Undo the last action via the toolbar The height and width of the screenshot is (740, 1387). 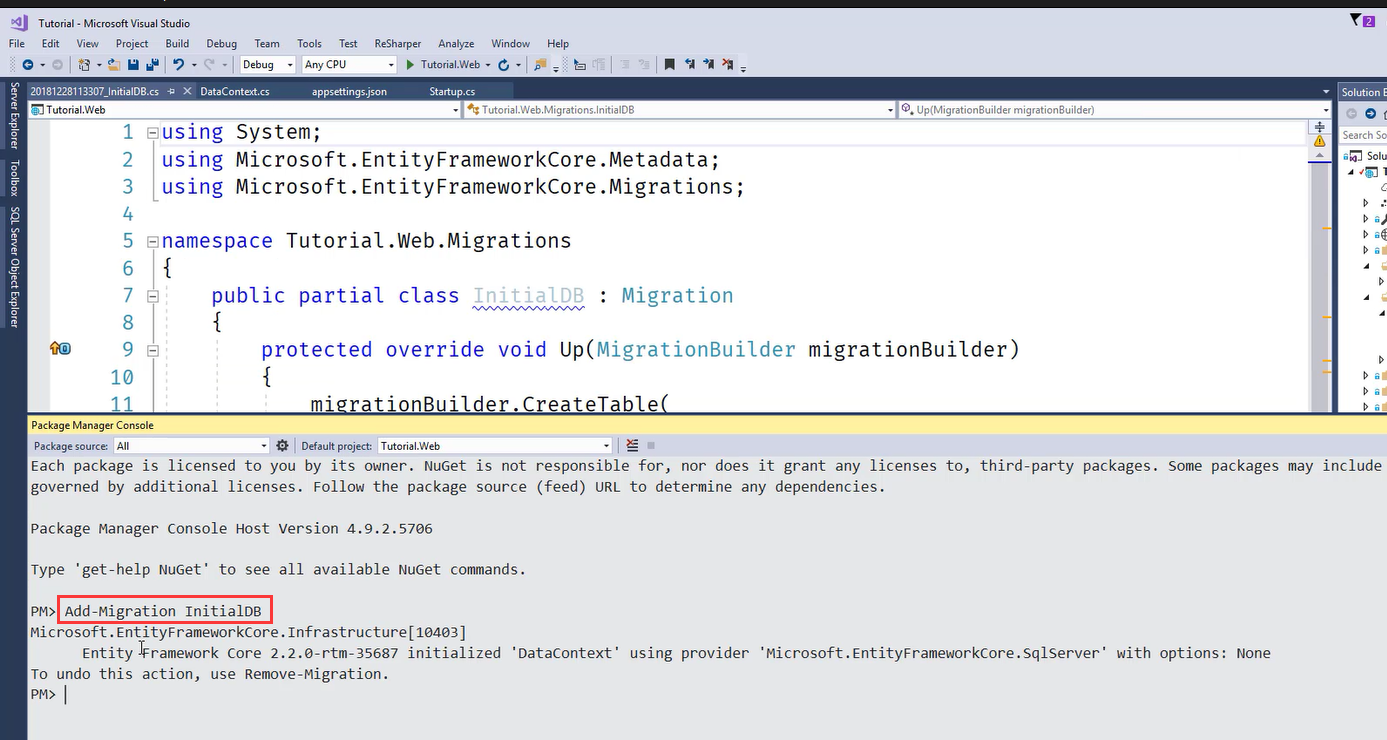click(178, 64)
